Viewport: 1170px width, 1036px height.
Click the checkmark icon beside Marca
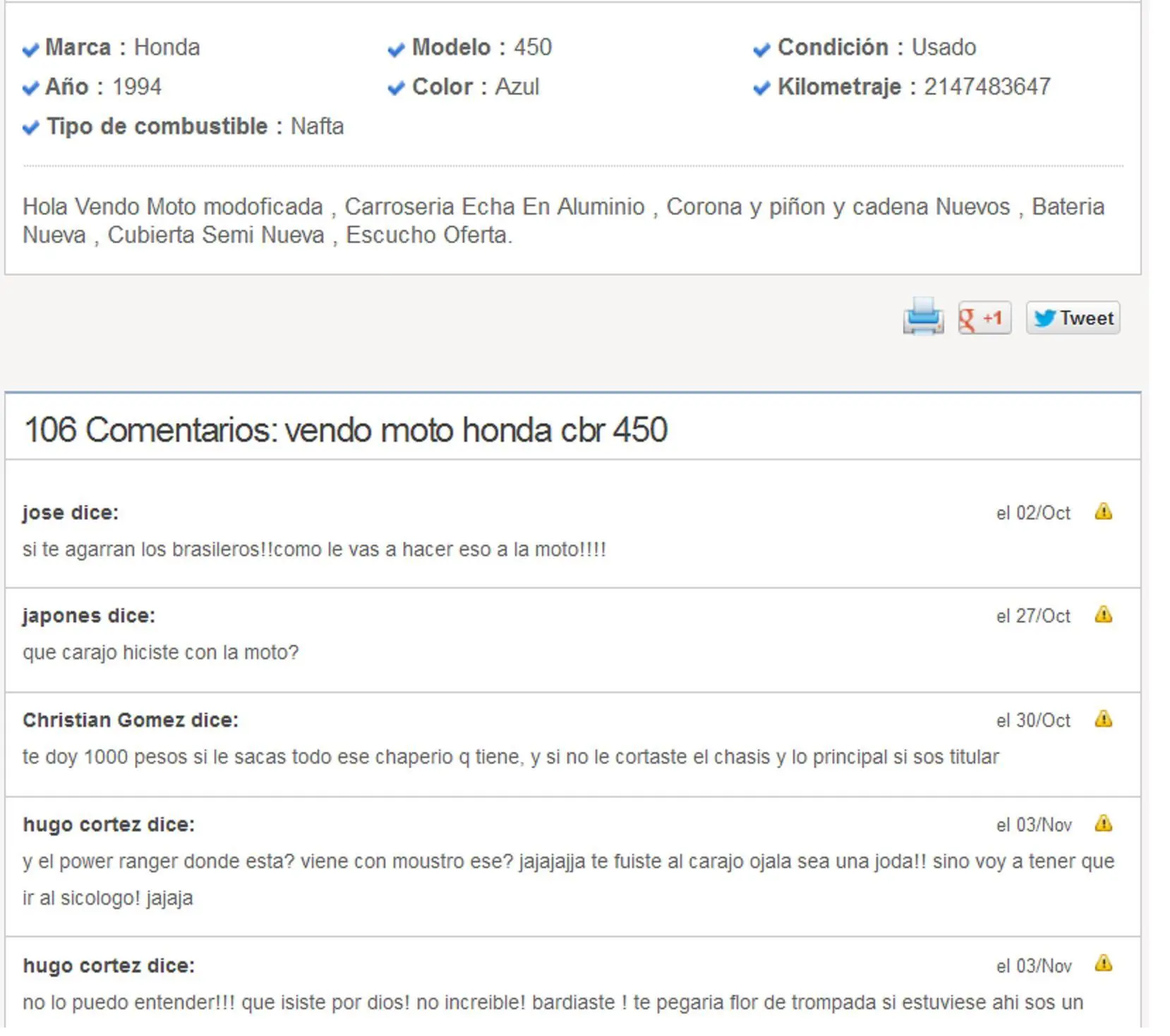pyautogui.click(x=30, y=49)
